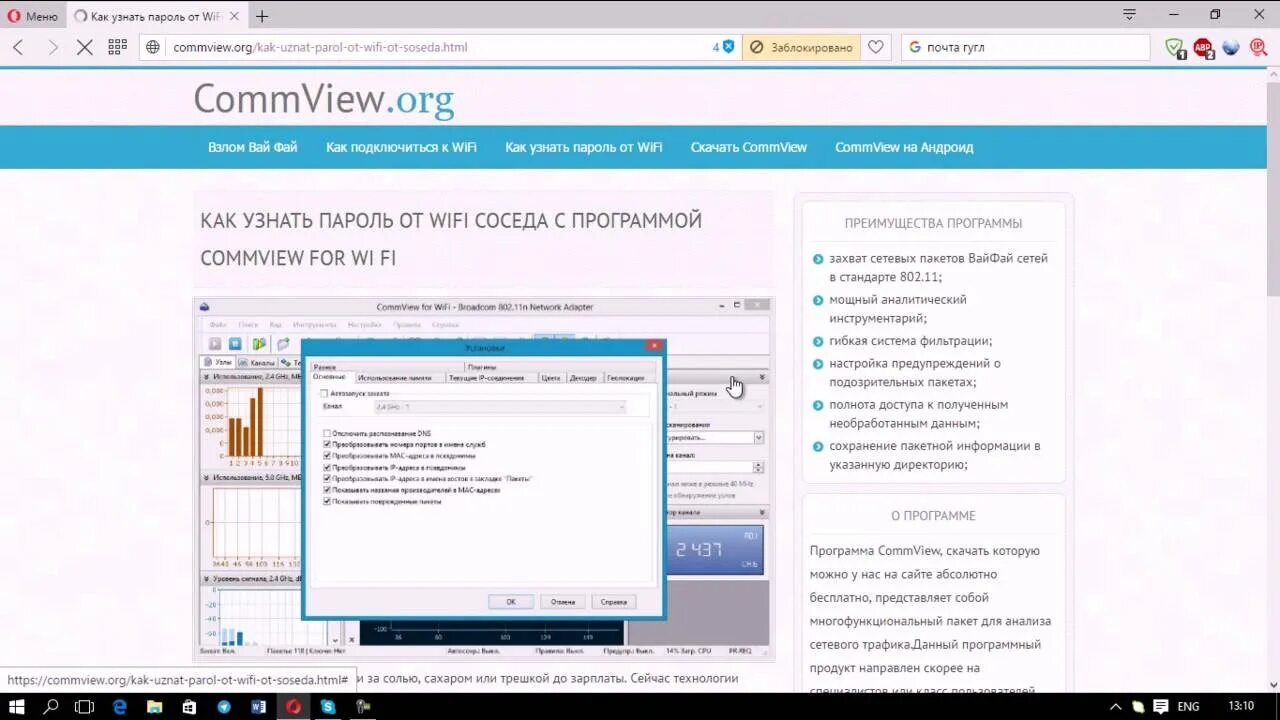Open Windows taskbar search

click(51, 706)
